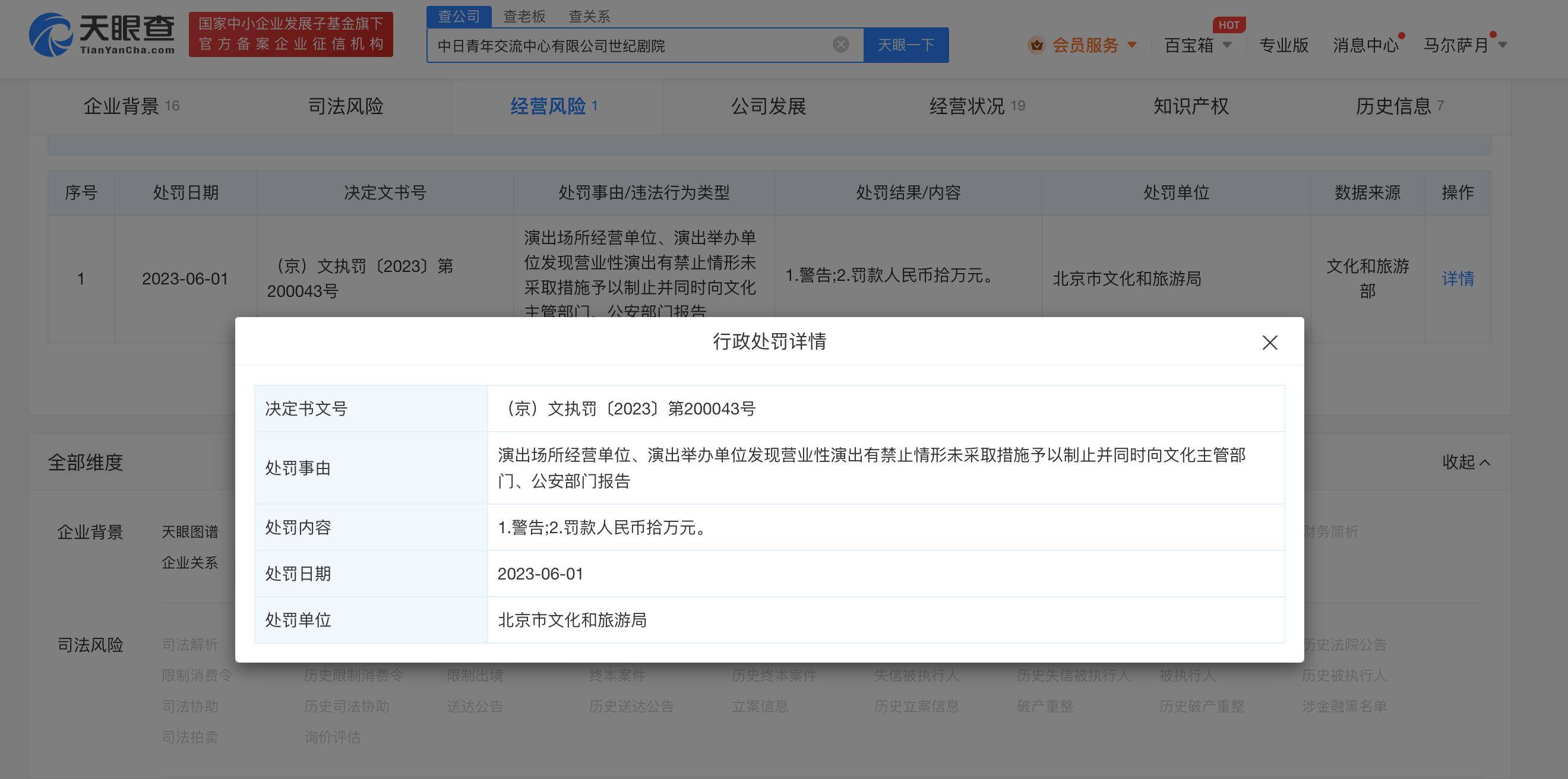Open the 企业关系 link

coord(190,562)
